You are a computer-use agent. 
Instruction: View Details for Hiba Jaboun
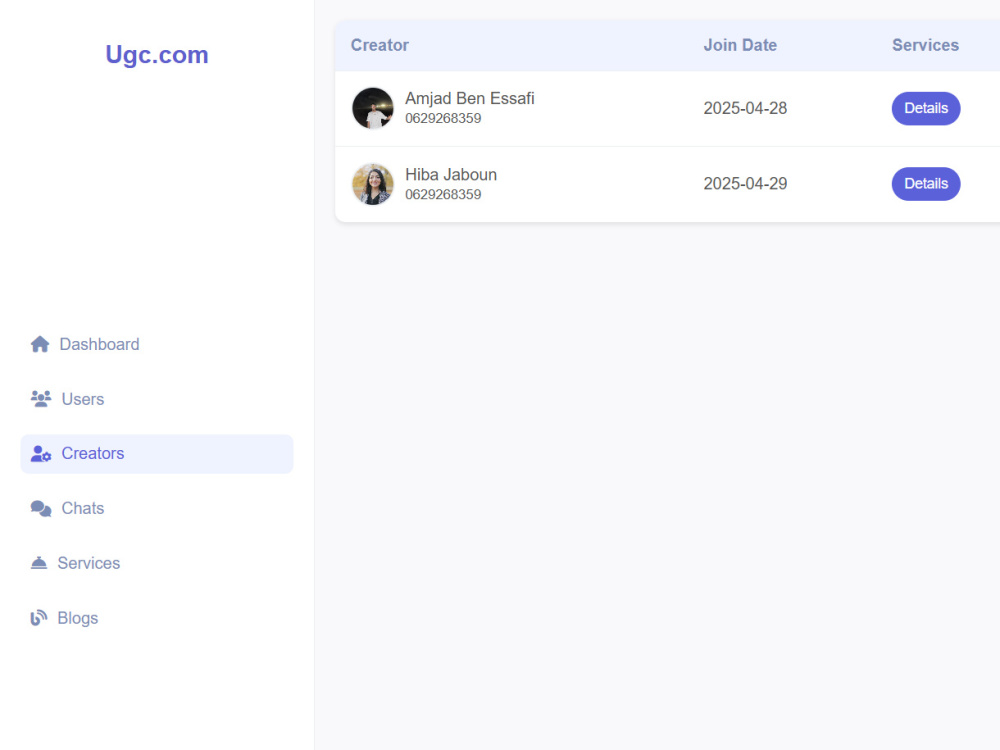pyautogui.click(x=925, y=184)
